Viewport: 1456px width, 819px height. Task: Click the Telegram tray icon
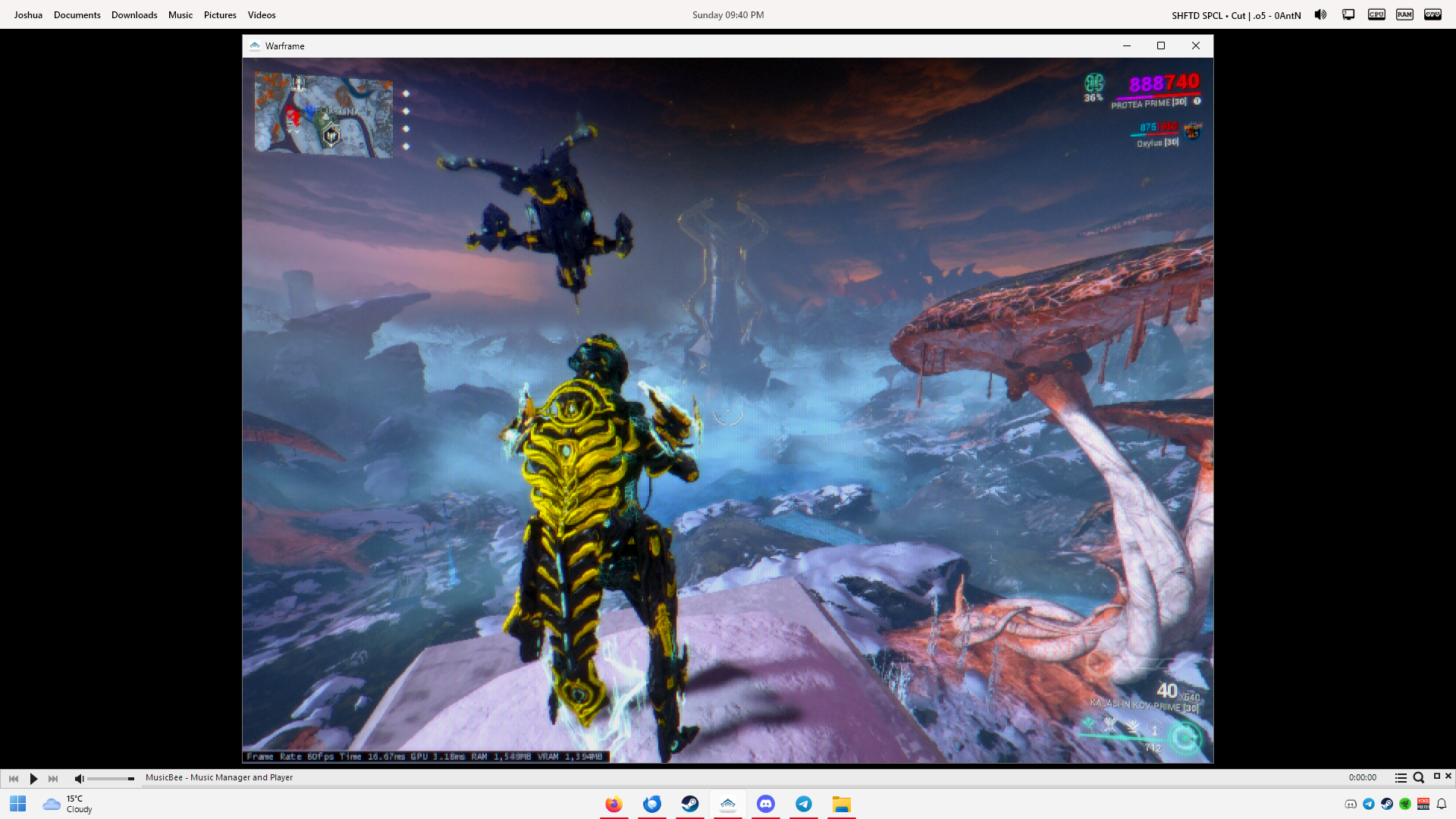pyautogui.click(x=1369, y=804)
